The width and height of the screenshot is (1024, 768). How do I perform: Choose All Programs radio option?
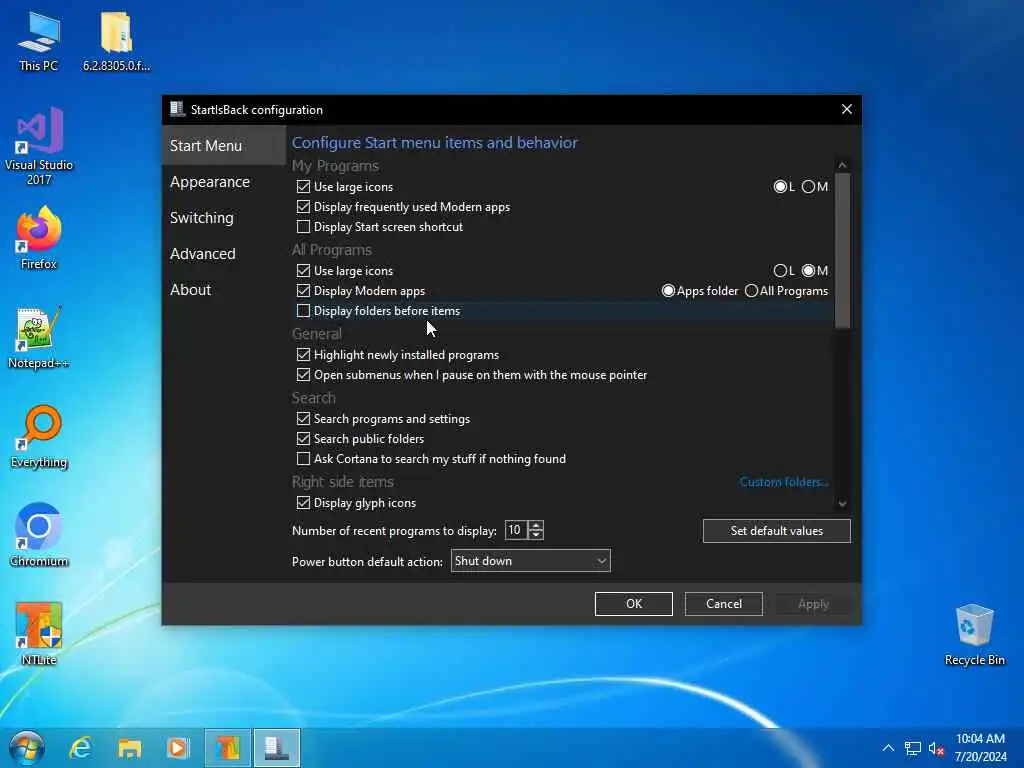[x=751, y=291]
